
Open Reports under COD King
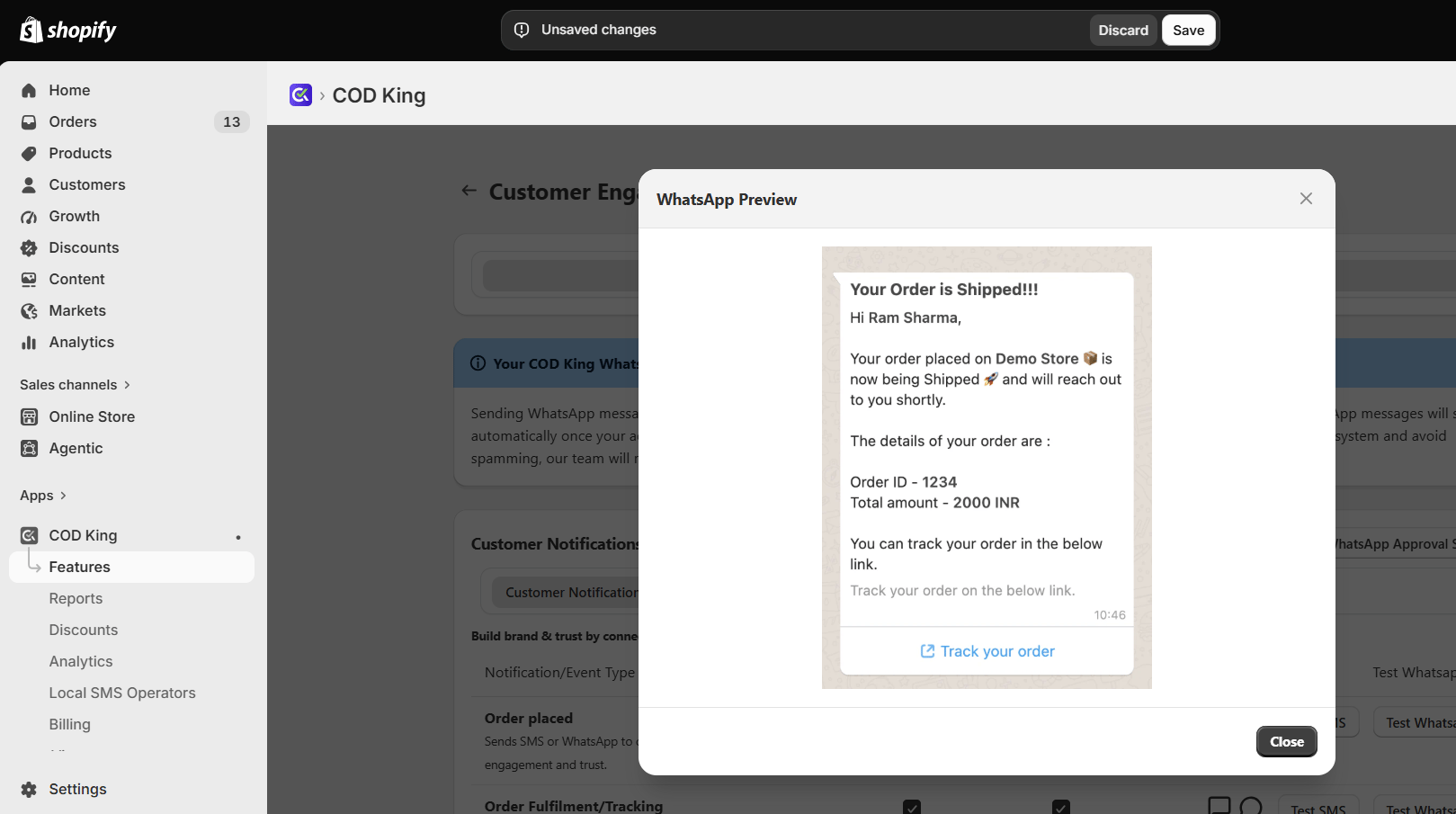[76, 598]
